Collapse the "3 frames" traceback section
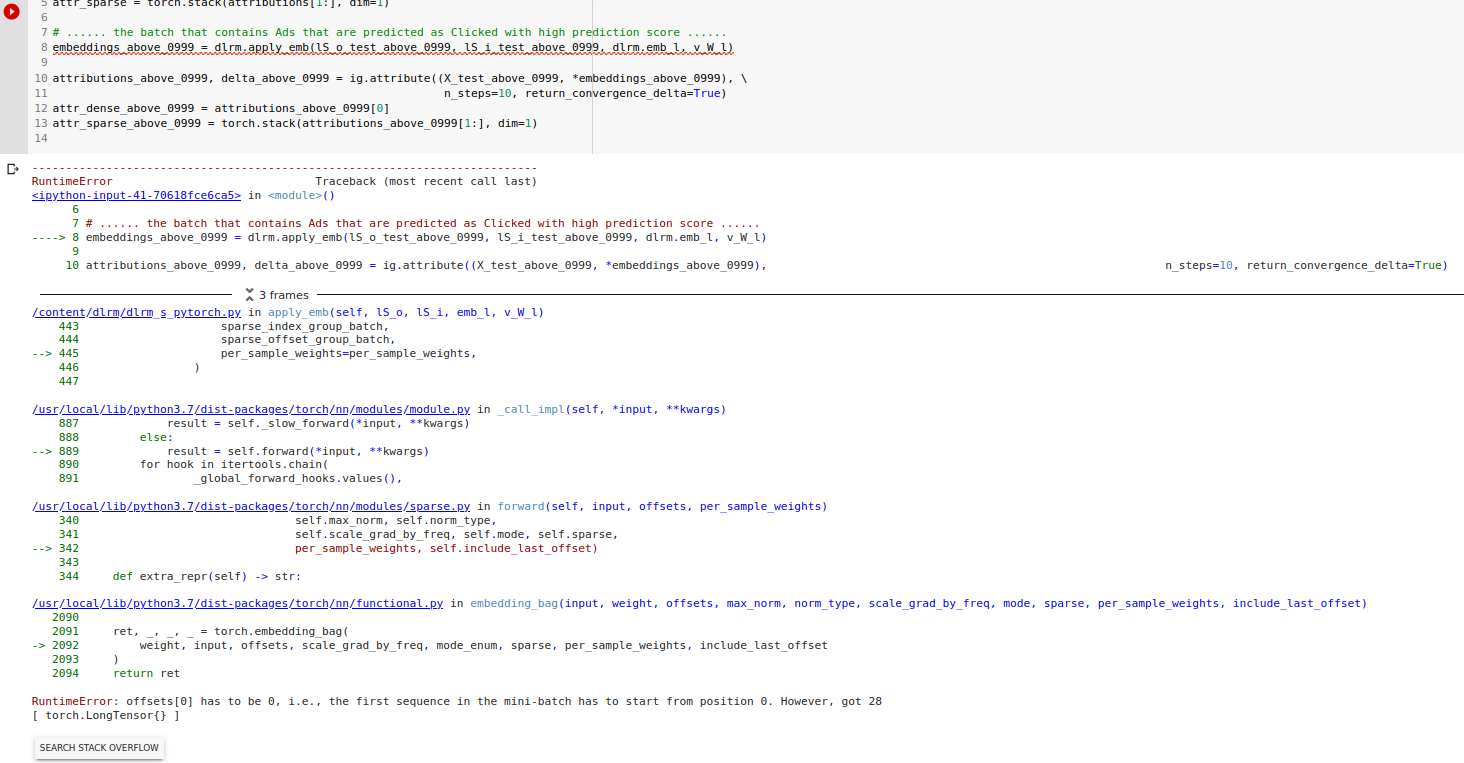The height and width of the screenshot is (763, 1464). [277, 294]
